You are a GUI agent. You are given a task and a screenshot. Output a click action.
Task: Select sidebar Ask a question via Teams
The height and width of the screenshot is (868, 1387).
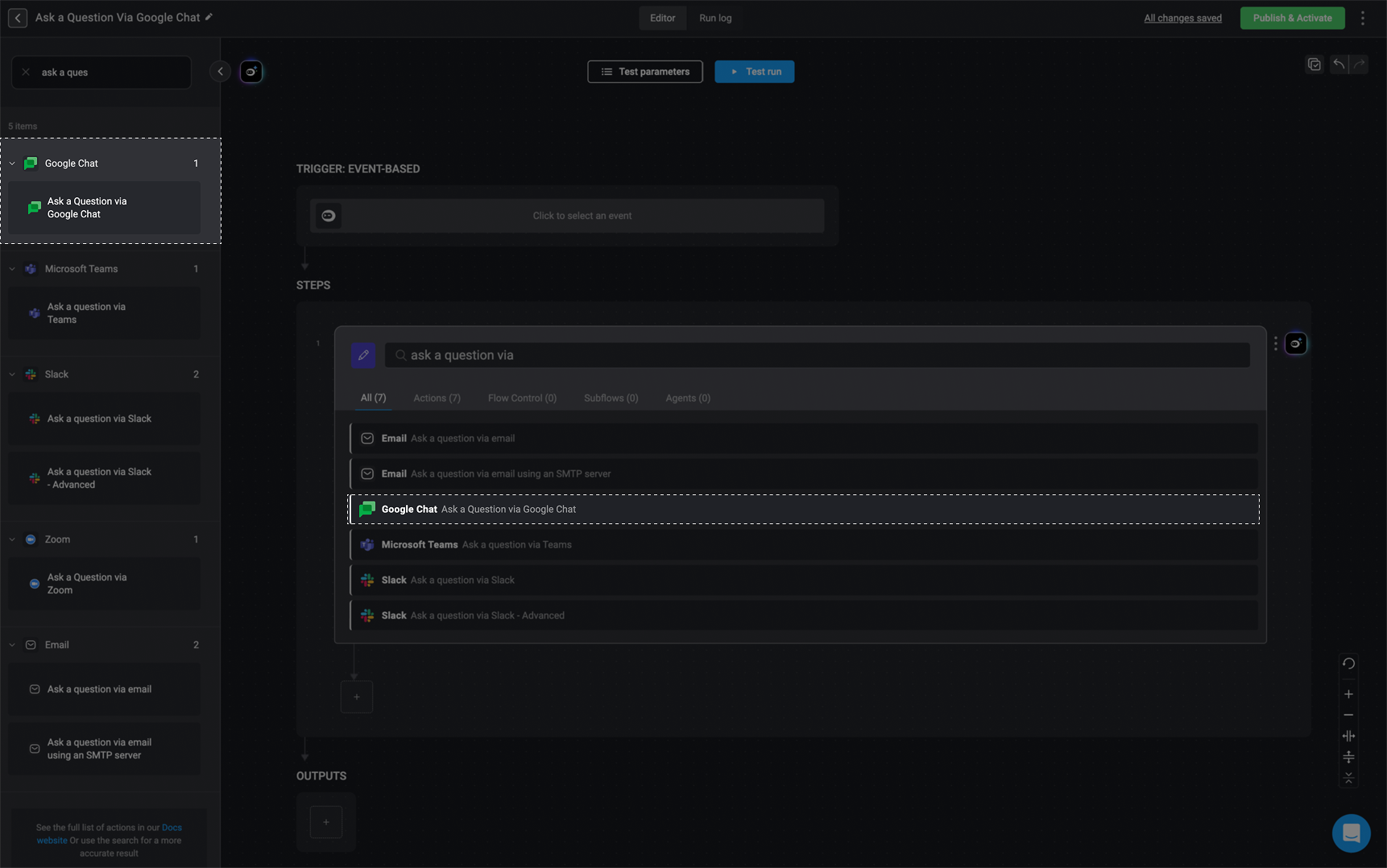pyautogui.click(x=105, y=313)
